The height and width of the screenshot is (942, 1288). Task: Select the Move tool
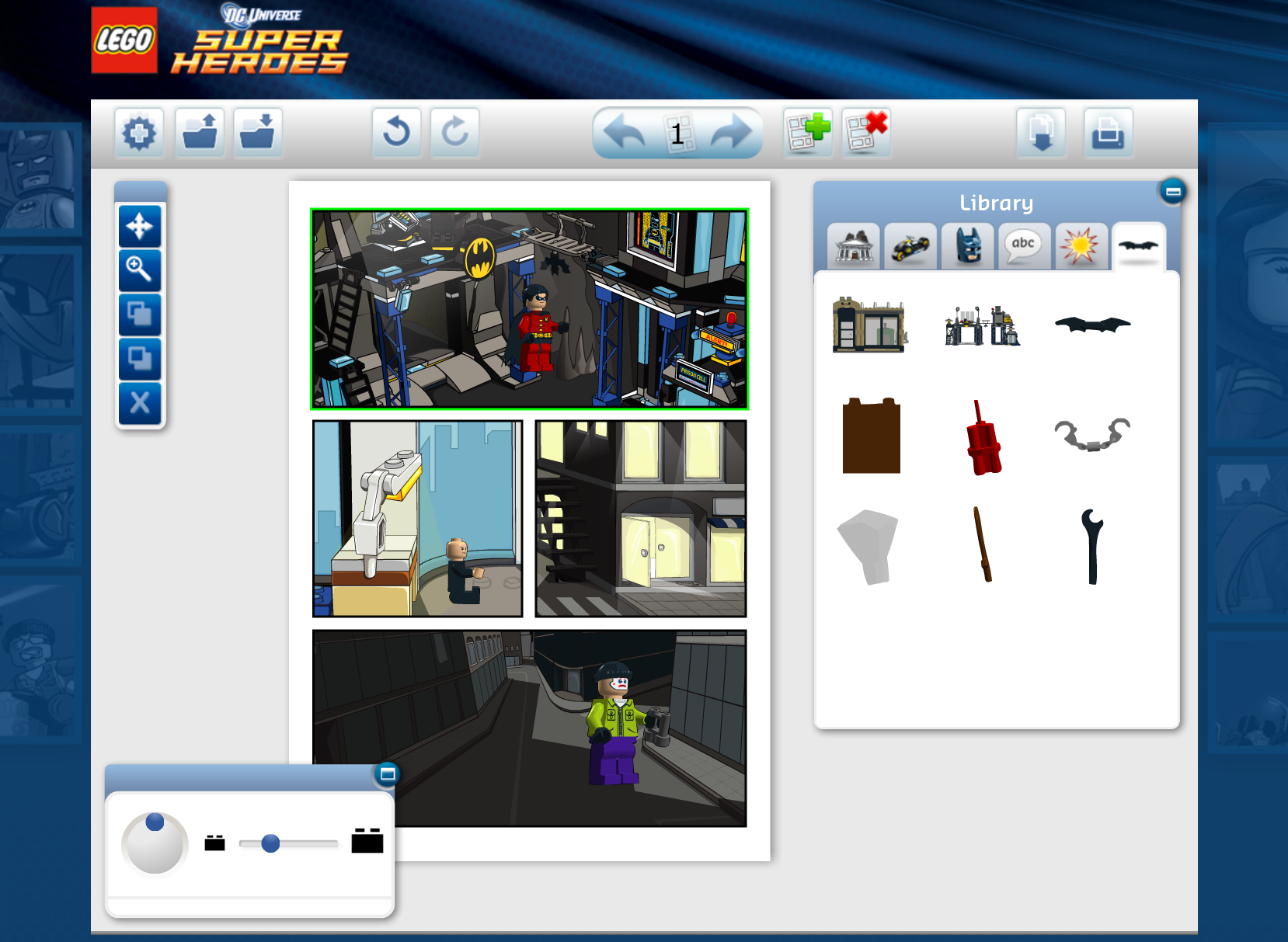(x=140, y=227)
